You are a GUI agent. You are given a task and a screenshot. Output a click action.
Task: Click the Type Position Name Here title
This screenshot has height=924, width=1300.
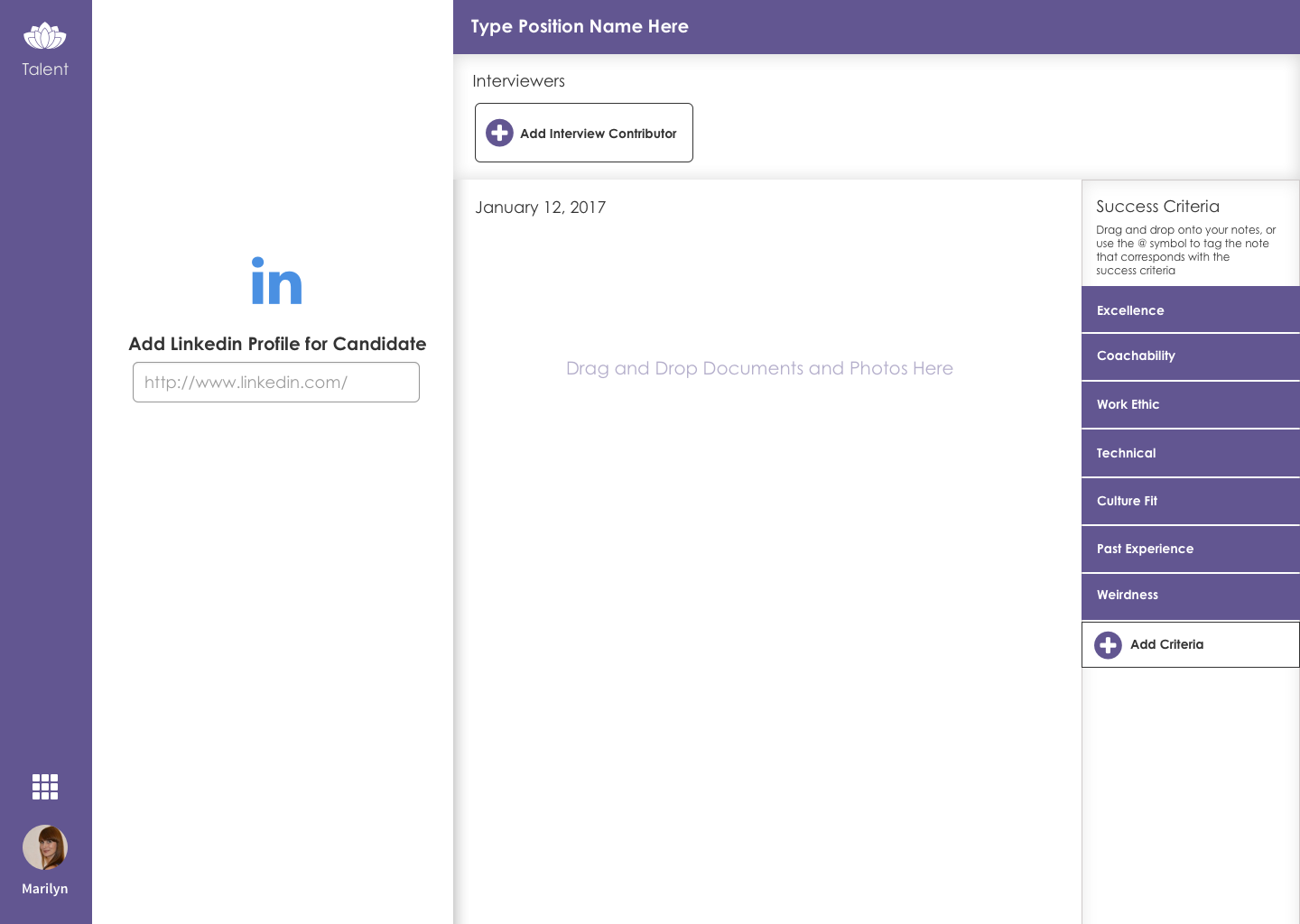pyautogui.click(x=580, y=26)
